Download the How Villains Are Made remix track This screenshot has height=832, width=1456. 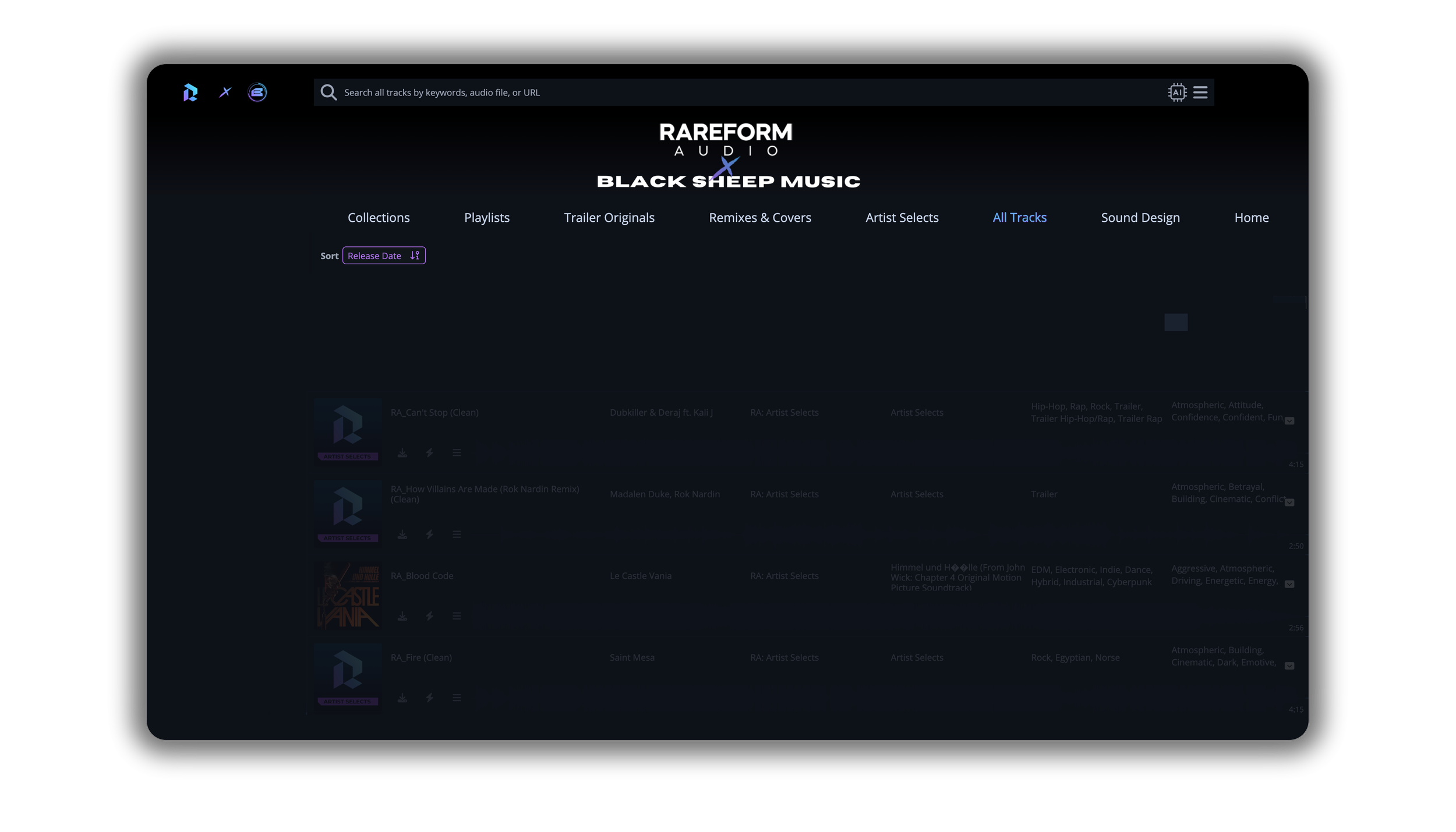coord(402,534)
